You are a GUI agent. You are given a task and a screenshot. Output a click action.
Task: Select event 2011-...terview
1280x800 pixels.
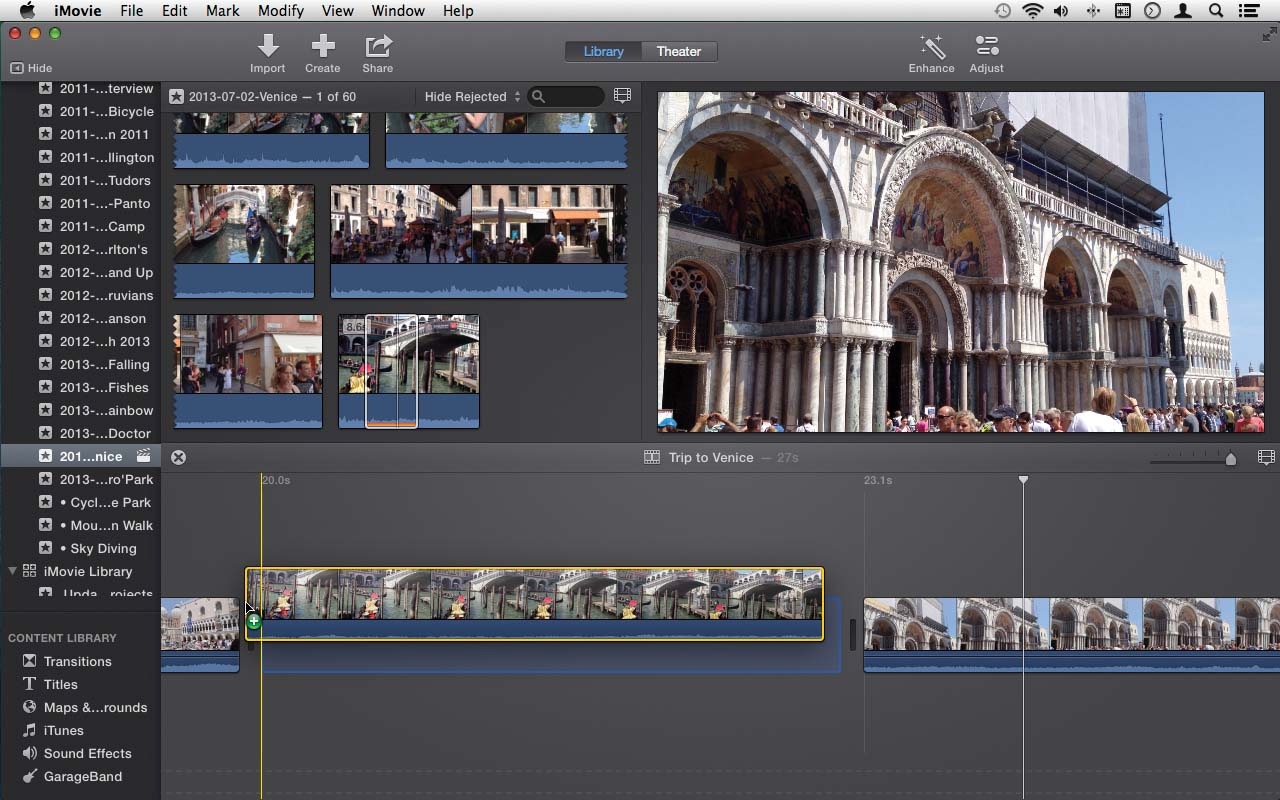pos(106,88)
